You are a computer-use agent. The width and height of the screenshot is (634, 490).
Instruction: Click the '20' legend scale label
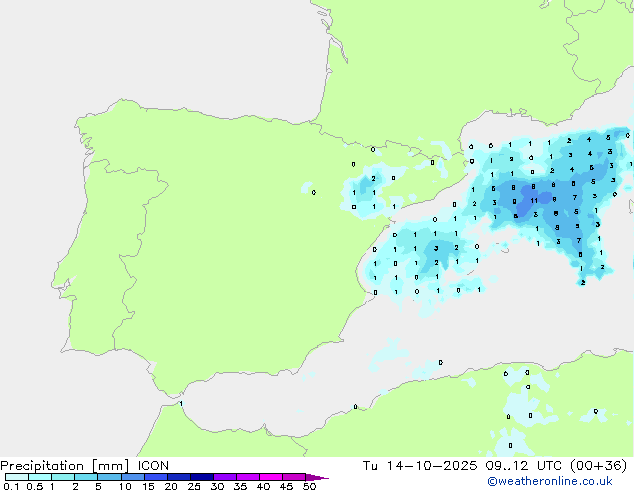pyautogui.click(x=171, y=486)
